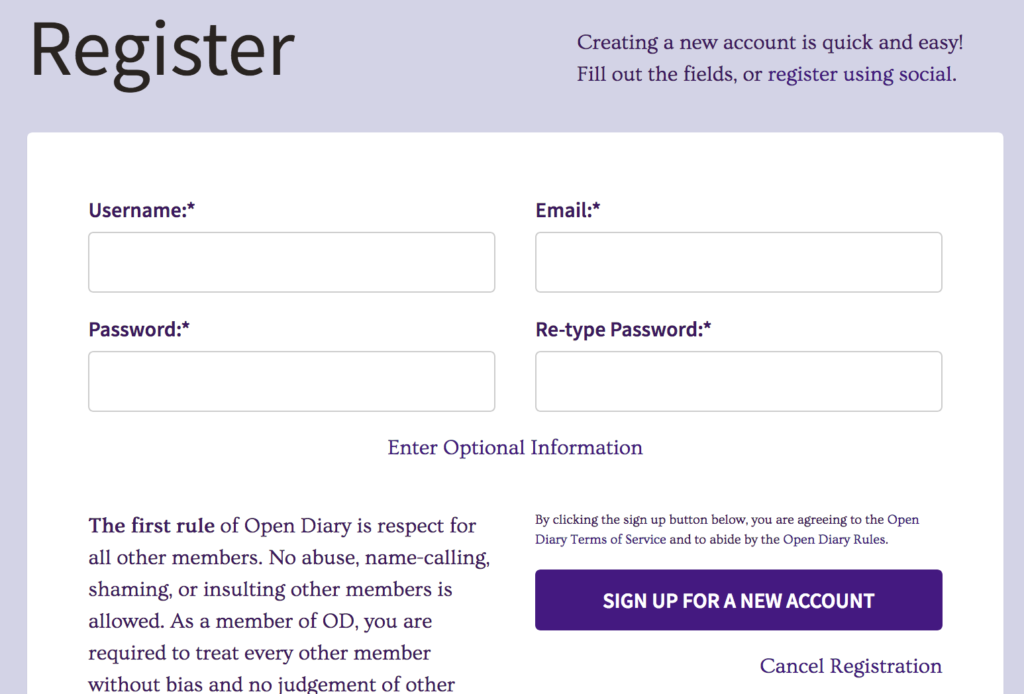The width and height of the screenshot is (1024, 694).
Task: Click the Username input field
Action: [x=291, y=262]
